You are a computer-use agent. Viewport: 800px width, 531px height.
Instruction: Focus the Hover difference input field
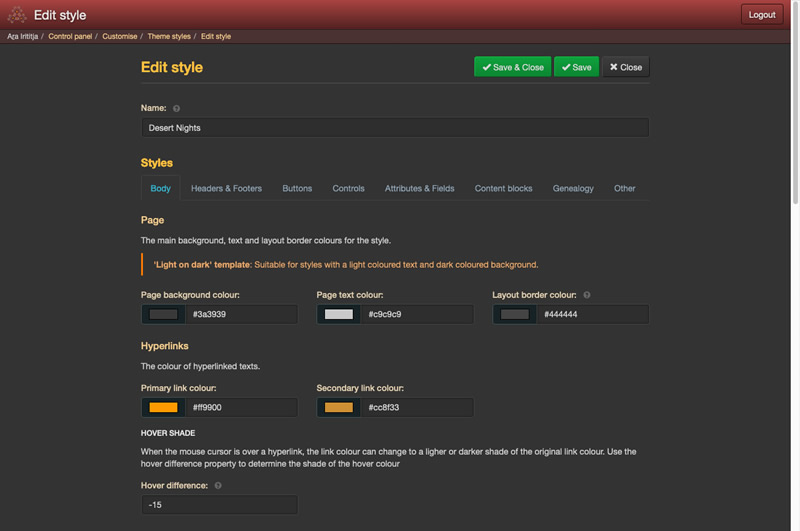point(219,505)
